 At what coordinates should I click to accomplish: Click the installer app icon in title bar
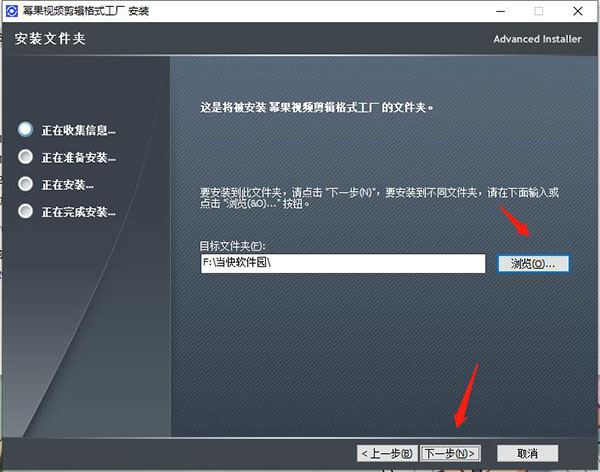pyautogui.click(x=11, y=11)
